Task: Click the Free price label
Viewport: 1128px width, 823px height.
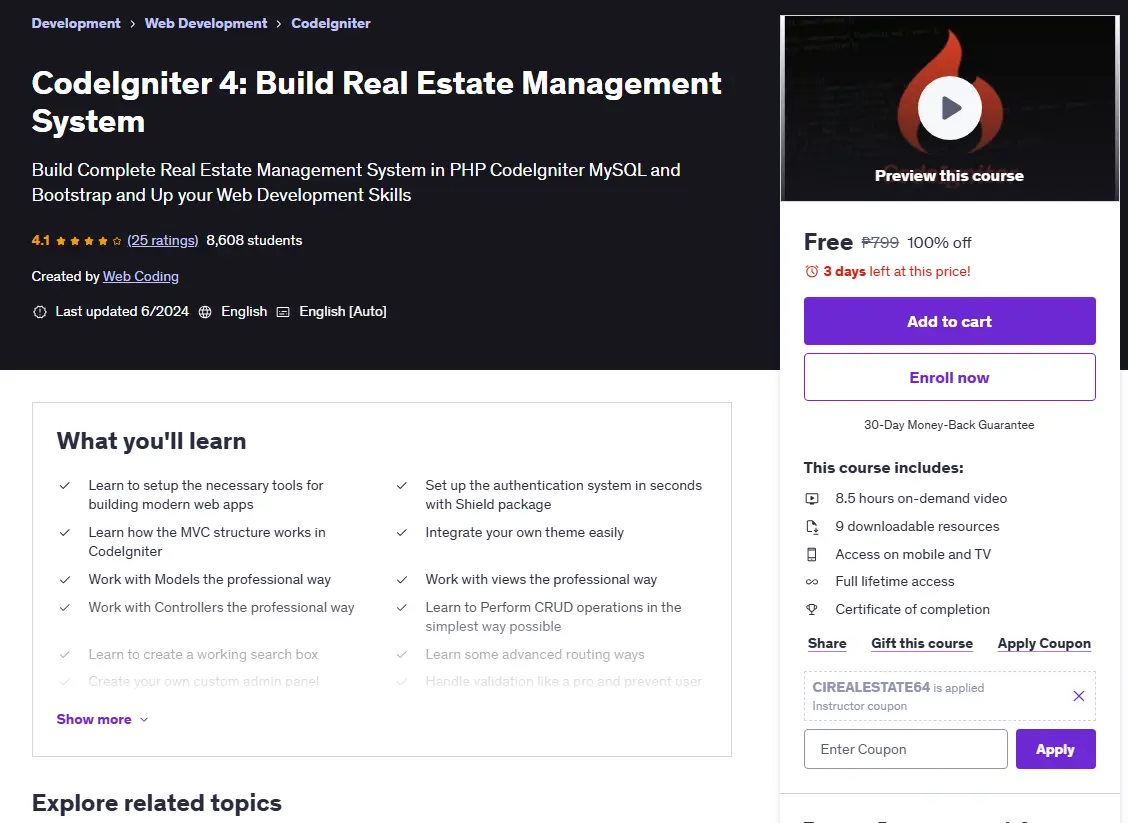Action: pos(828,242)
